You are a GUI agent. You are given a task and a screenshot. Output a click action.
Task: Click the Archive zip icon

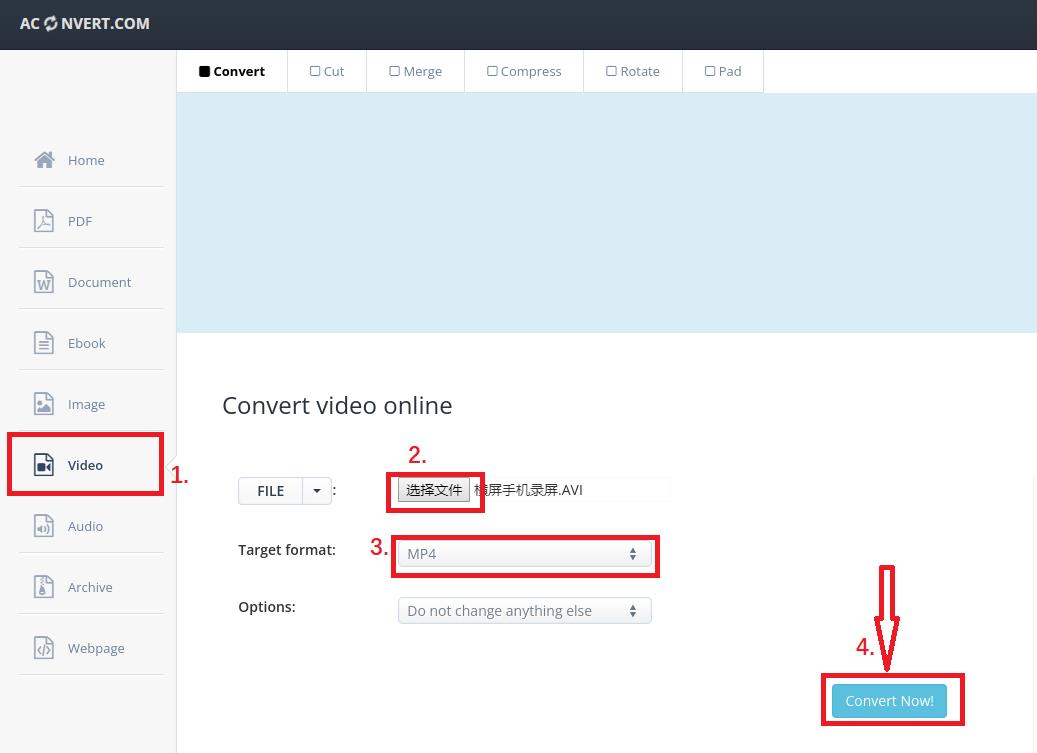pyautogui.click(x=44, y=587)
